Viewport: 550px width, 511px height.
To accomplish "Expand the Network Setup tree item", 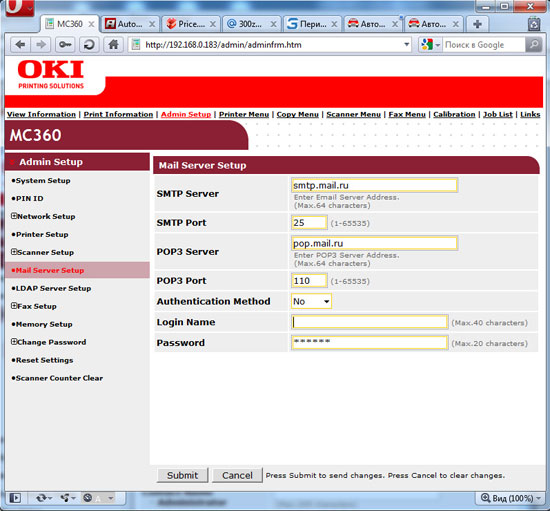I will [14, 216].
